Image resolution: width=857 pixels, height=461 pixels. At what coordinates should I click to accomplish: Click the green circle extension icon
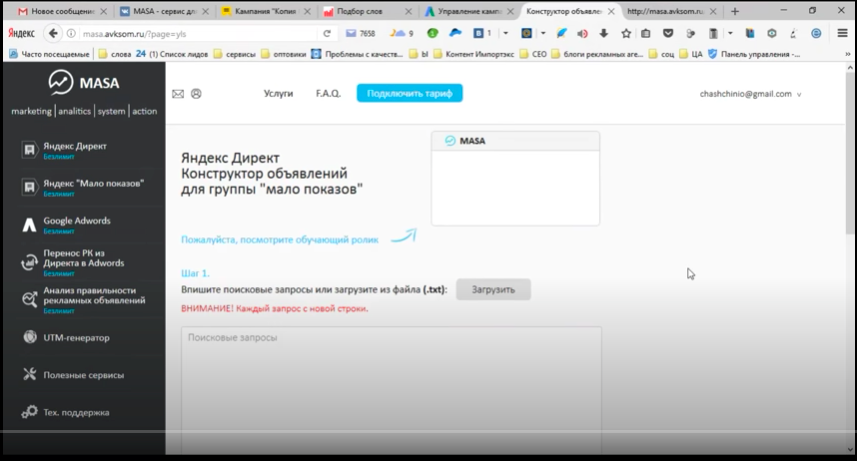pyautogui.click(x=432, y=33)
